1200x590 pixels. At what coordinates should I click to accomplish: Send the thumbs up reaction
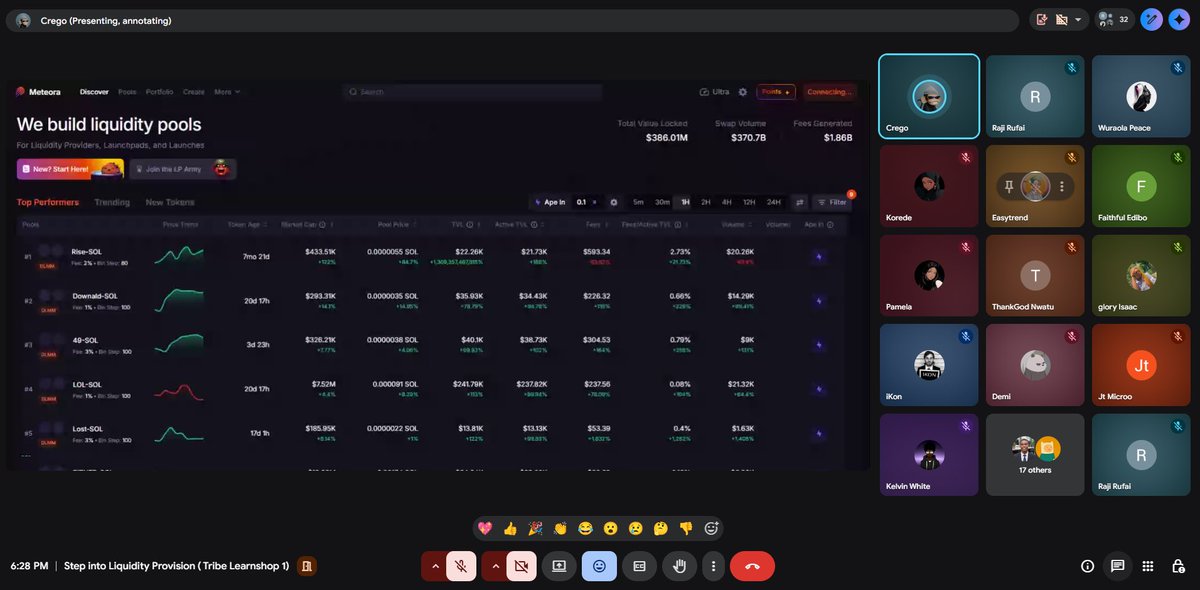point(511,528)
